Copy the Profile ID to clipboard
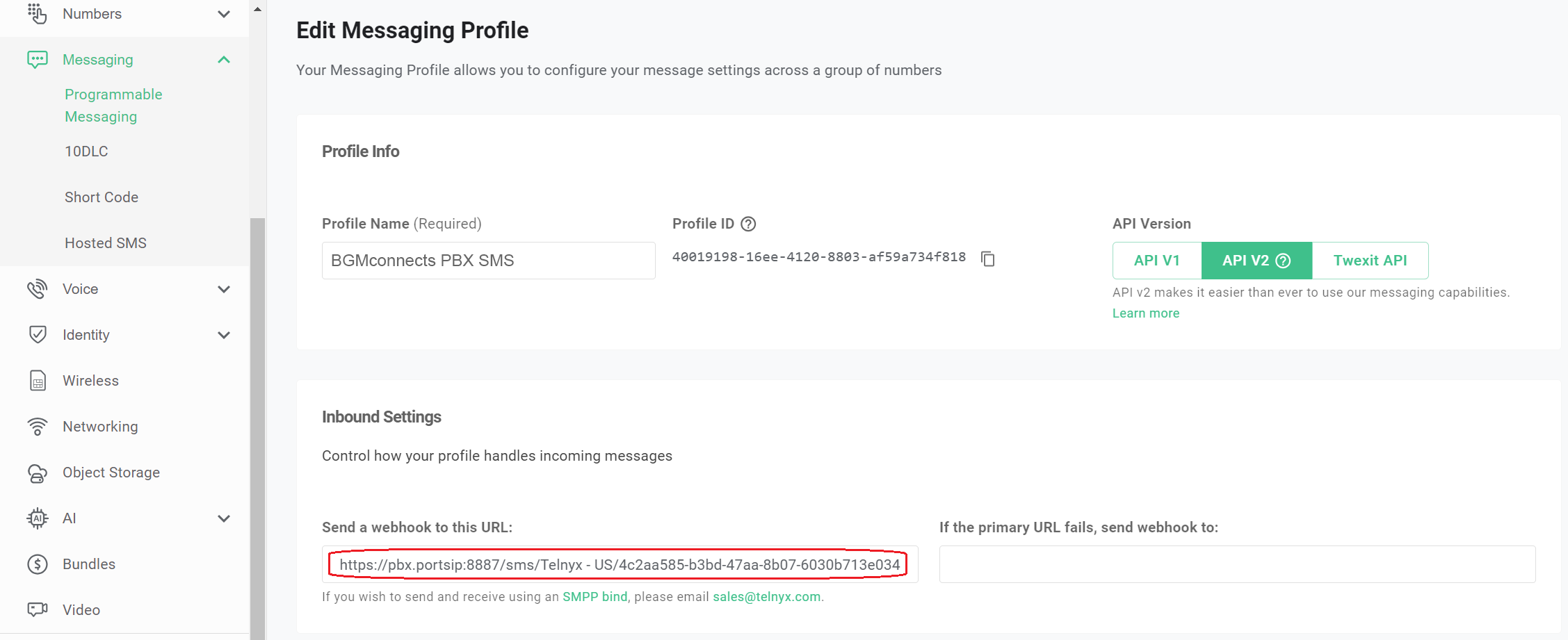Viewport: 1568px width, 640px height. 987,259
